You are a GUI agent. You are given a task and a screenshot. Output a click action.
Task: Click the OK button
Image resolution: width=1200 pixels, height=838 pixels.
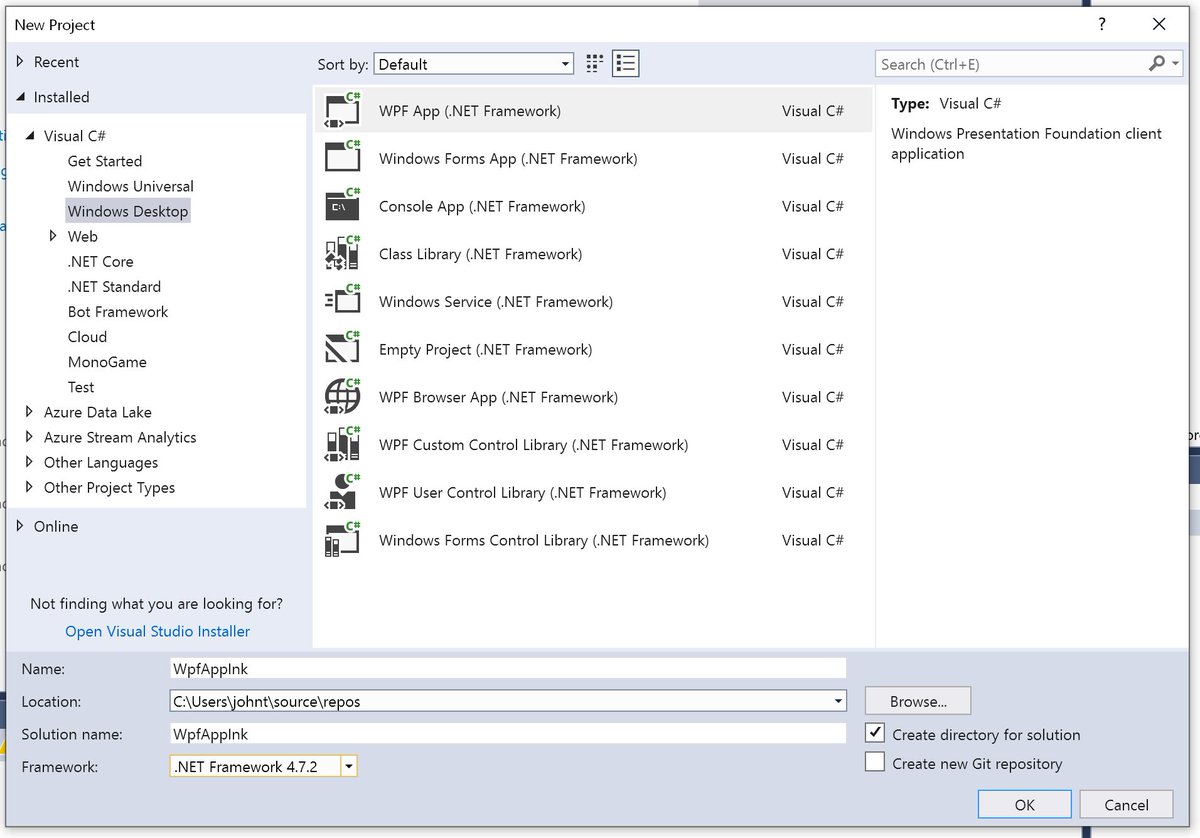click(1024, 804)
